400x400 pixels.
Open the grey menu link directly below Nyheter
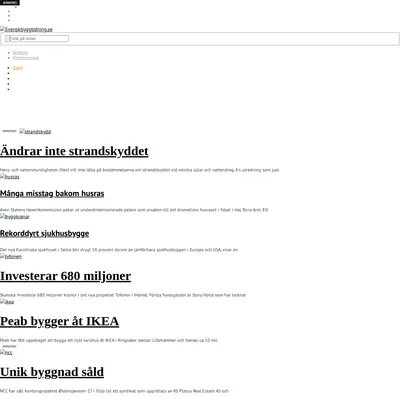pos(26,58)
